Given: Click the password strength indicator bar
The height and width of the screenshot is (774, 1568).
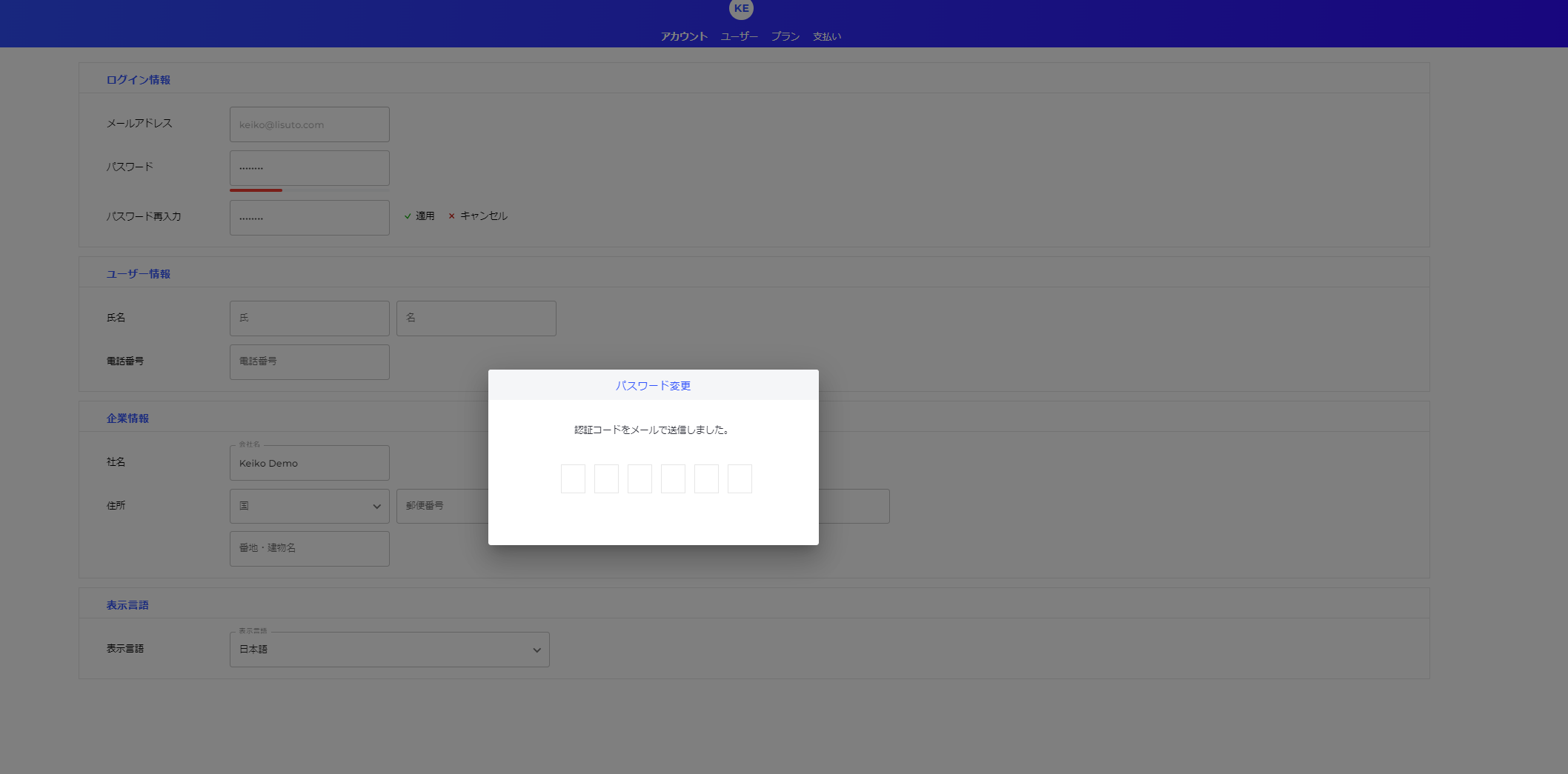Looking at the screenshot, I should point(310,190).
